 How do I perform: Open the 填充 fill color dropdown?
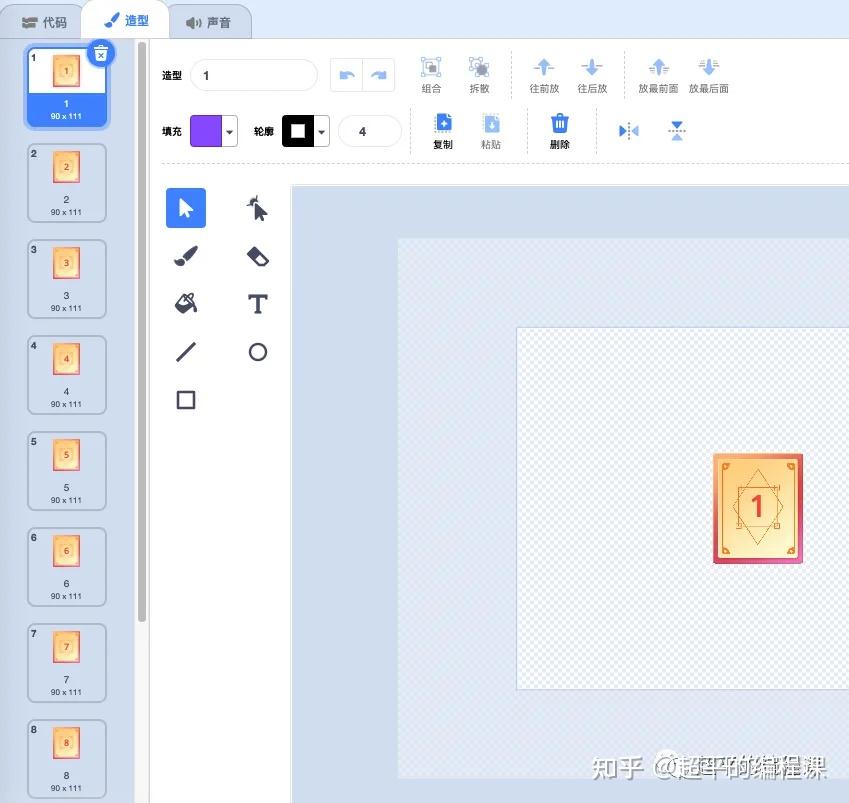pyautogui.click(x=228, y=131)
